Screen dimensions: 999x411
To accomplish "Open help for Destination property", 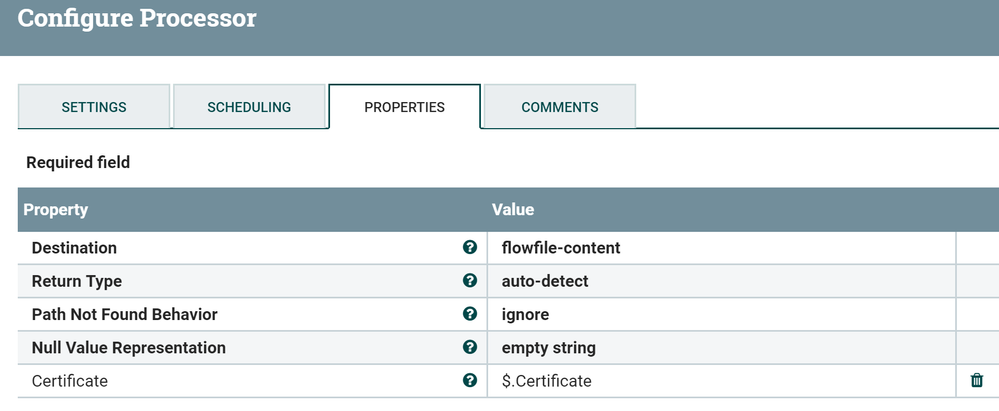I will (x=470, y=247).
